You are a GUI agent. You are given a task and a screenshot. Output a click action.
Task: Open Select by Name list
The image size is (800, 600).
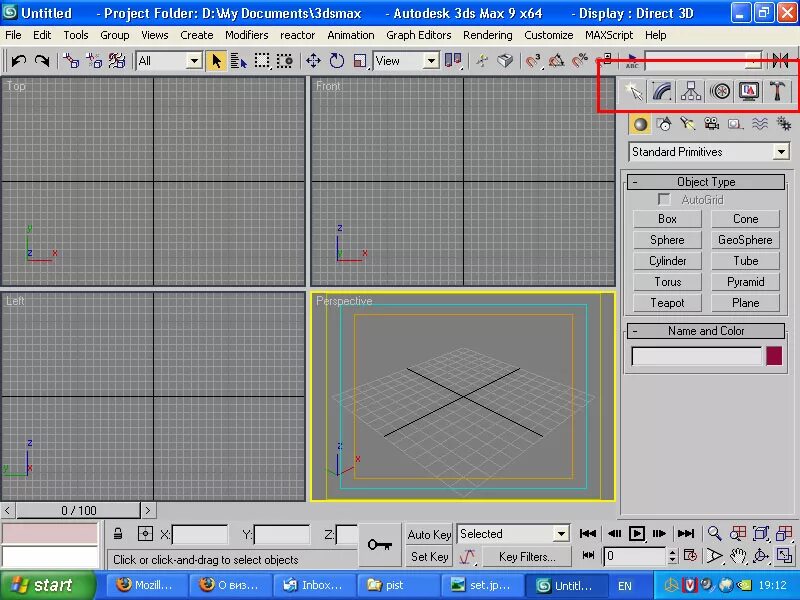point(238,61)
